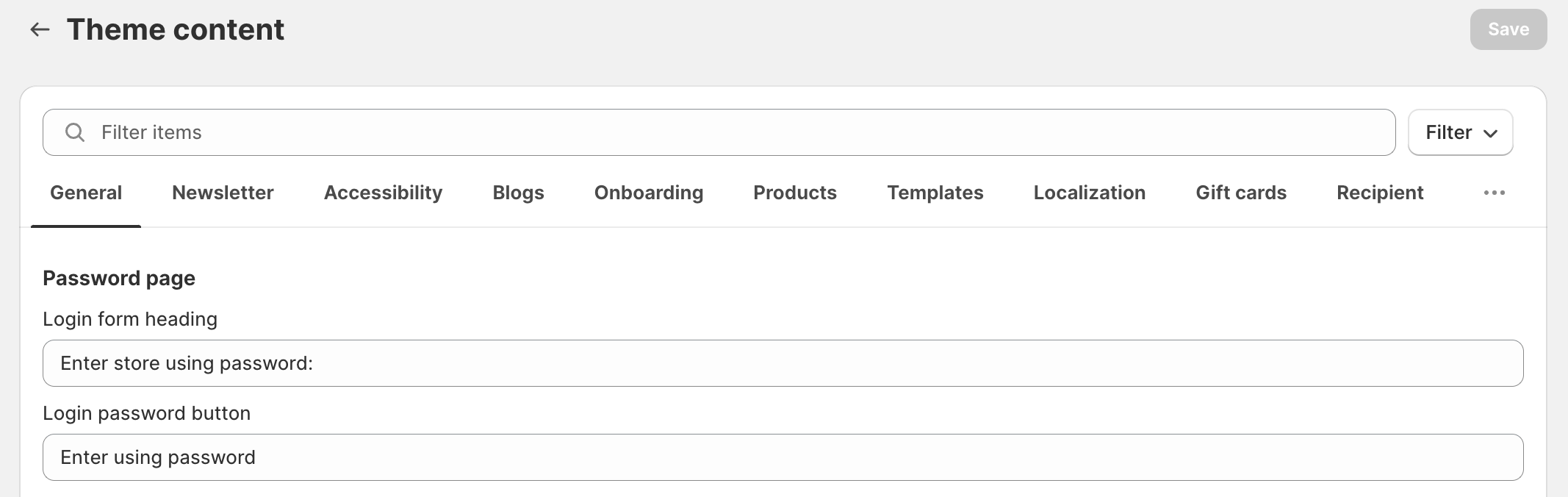Click the search magnifier in the filter bar
This screenshot has width=1568, height=497.
coord(74,132)
